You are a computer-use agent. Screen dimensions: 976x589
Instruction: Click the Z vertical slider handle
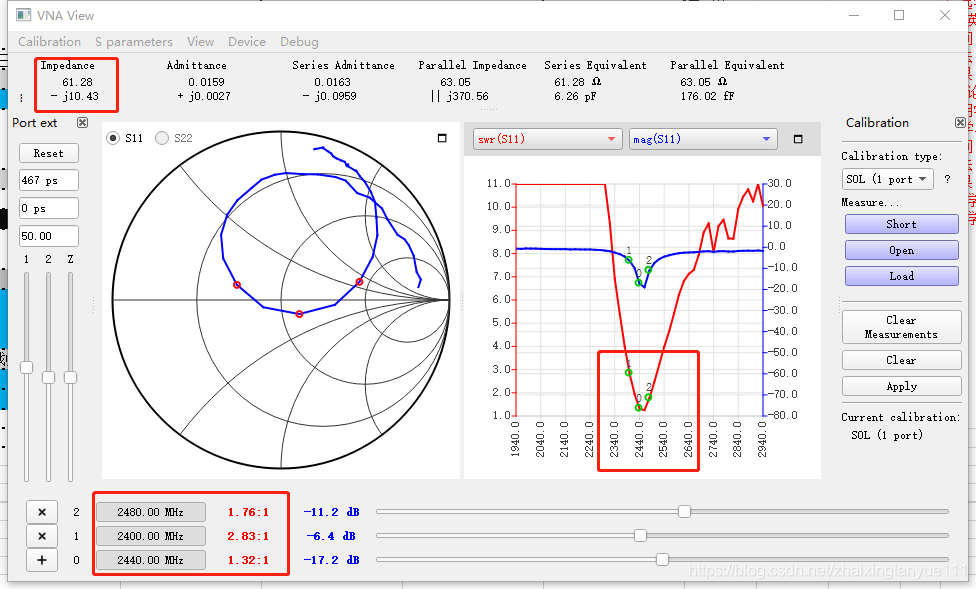(x=70, y=377)
